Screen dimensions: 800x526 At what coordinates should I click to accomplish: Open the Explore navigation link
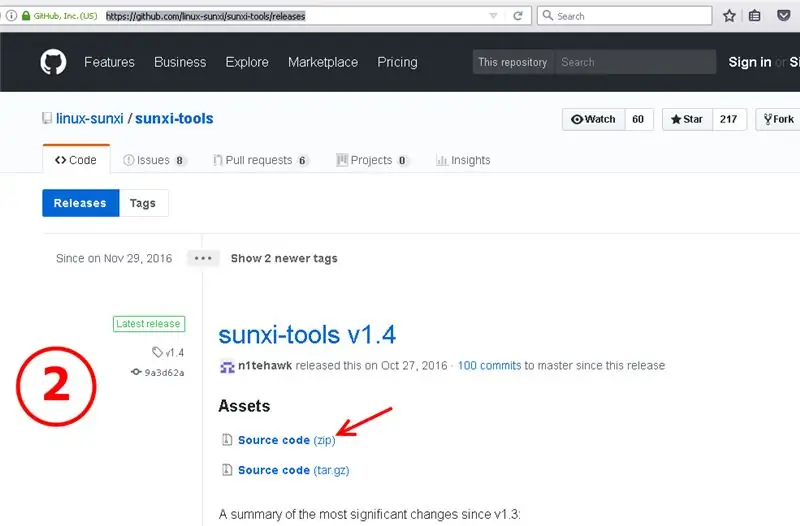pos(247,62)
